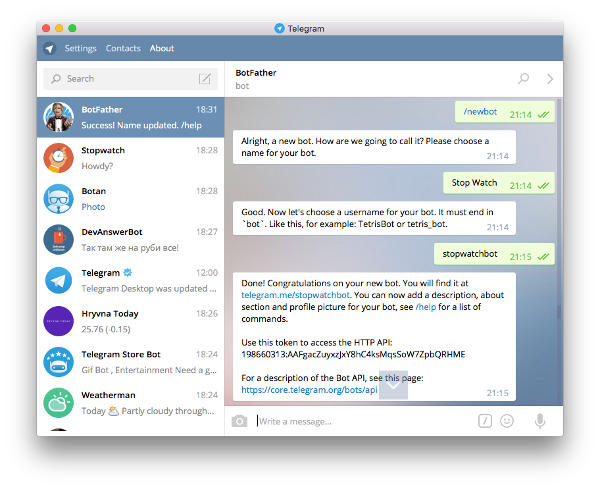Select the BotFather chat in the list
Screen dimensions: 600x489
[x=130, y=117]
